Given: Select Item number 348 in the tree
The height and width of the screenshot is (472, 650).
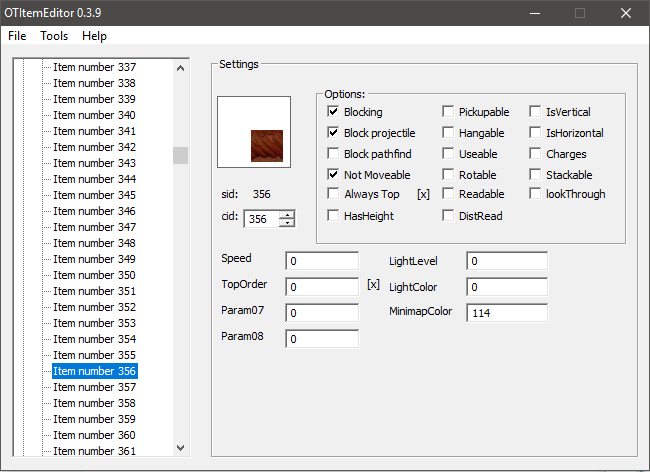Looking at the screenshot, I should (x=95, y=243).
